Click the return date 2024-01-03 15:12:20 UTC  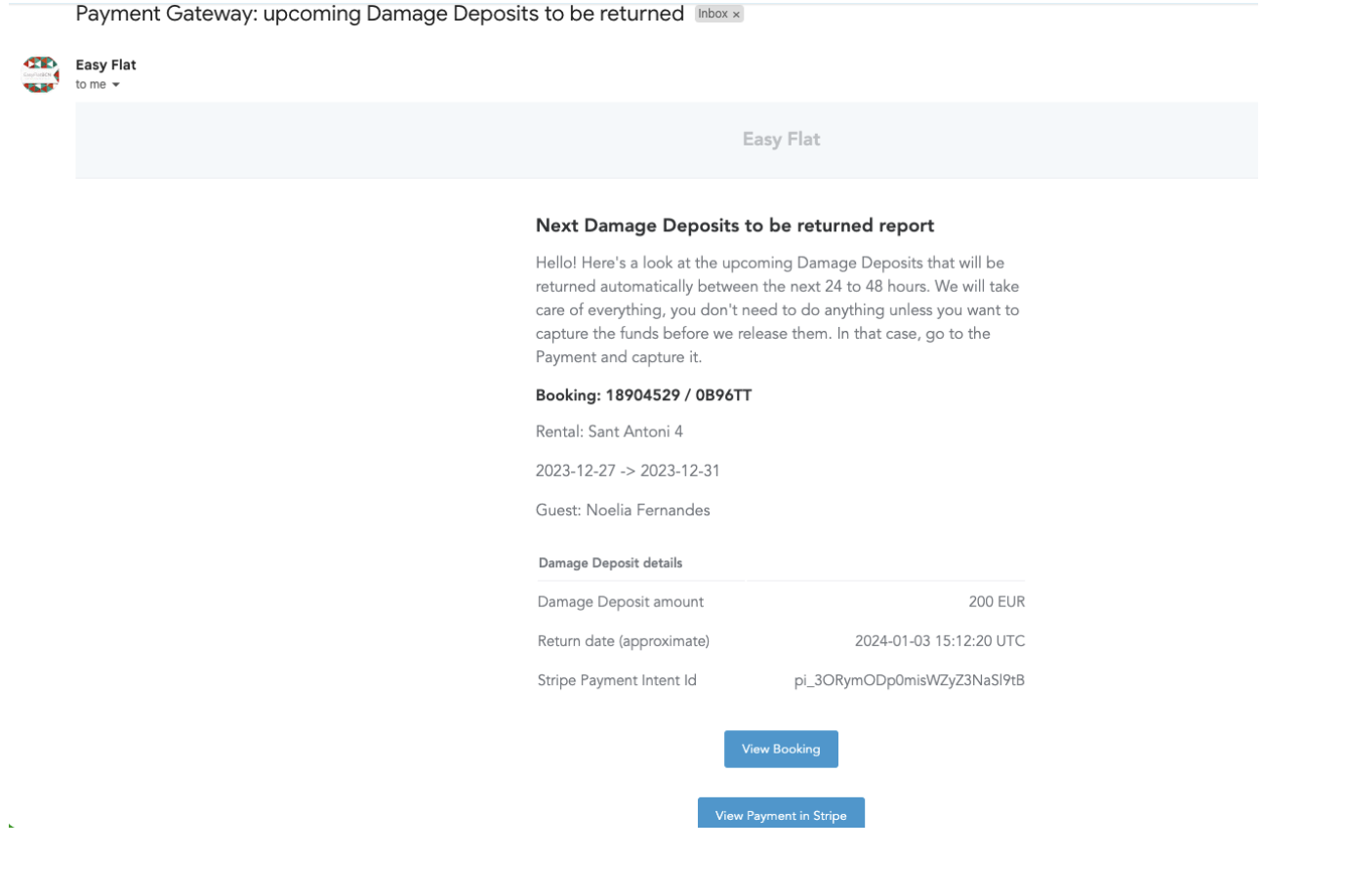coord(937,640)
